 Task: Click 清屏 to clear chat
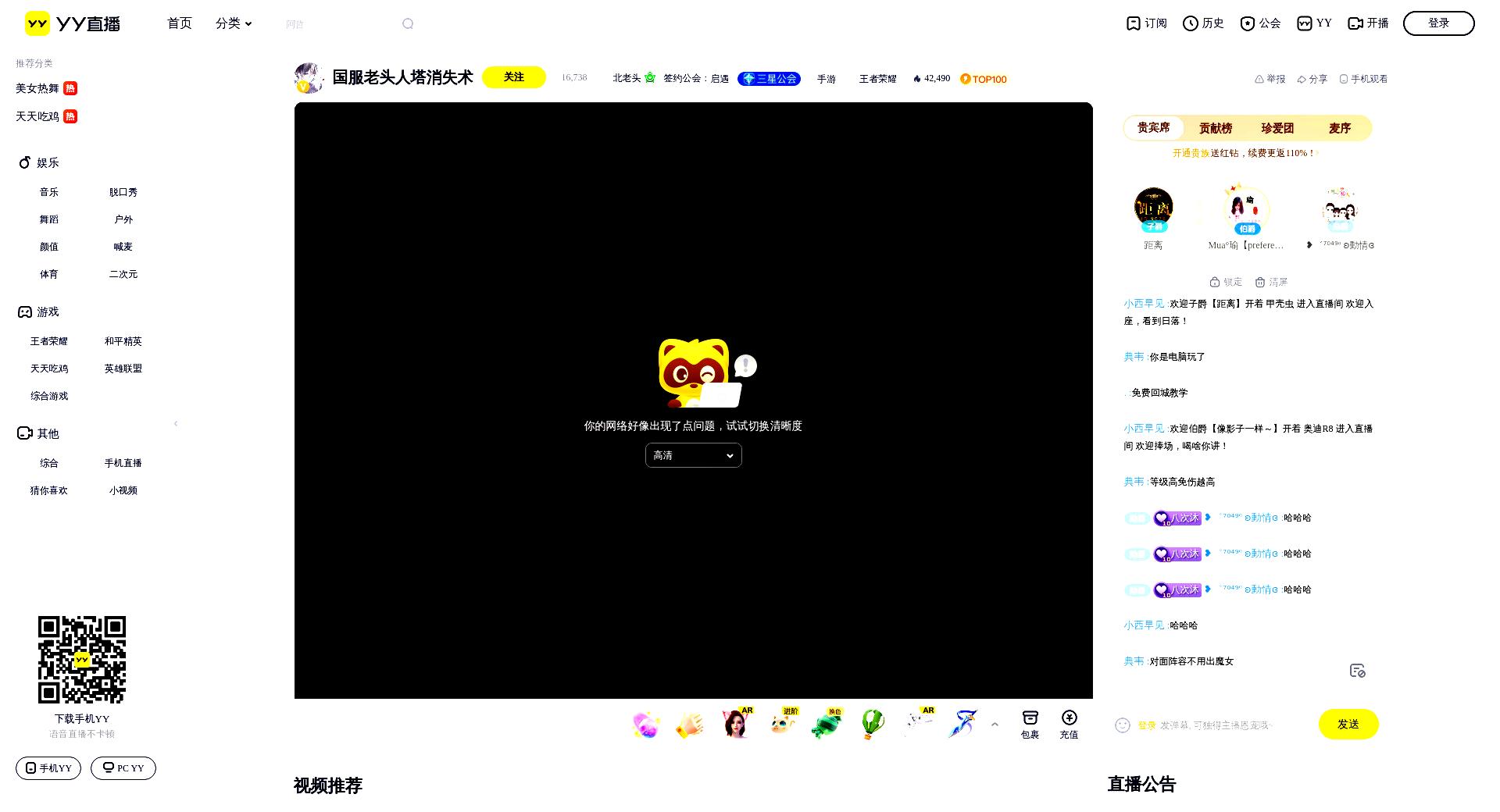[1271, 282]
